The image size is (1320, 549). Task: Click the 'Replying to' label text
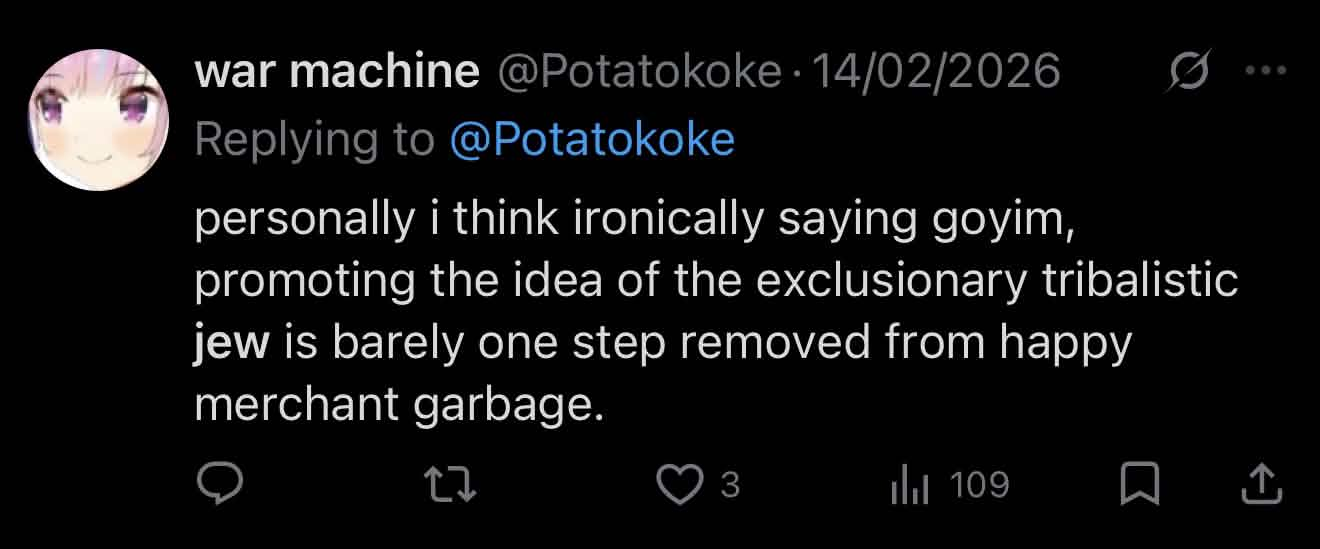click(x=315, y=140)
